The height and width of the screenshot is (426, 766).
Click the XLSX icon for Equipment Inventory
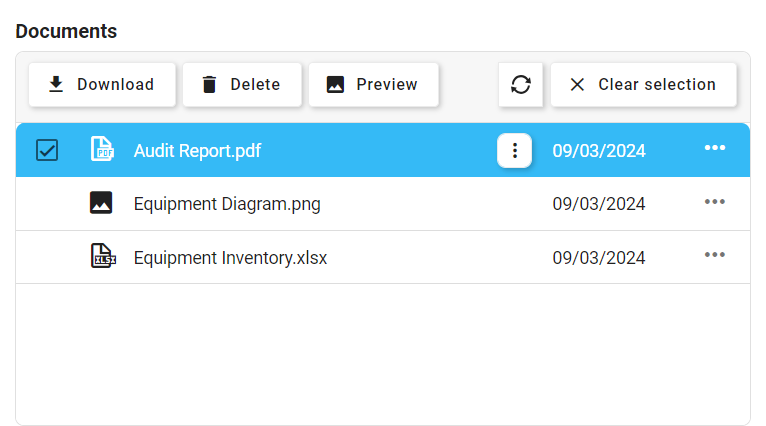click(102, 257)
